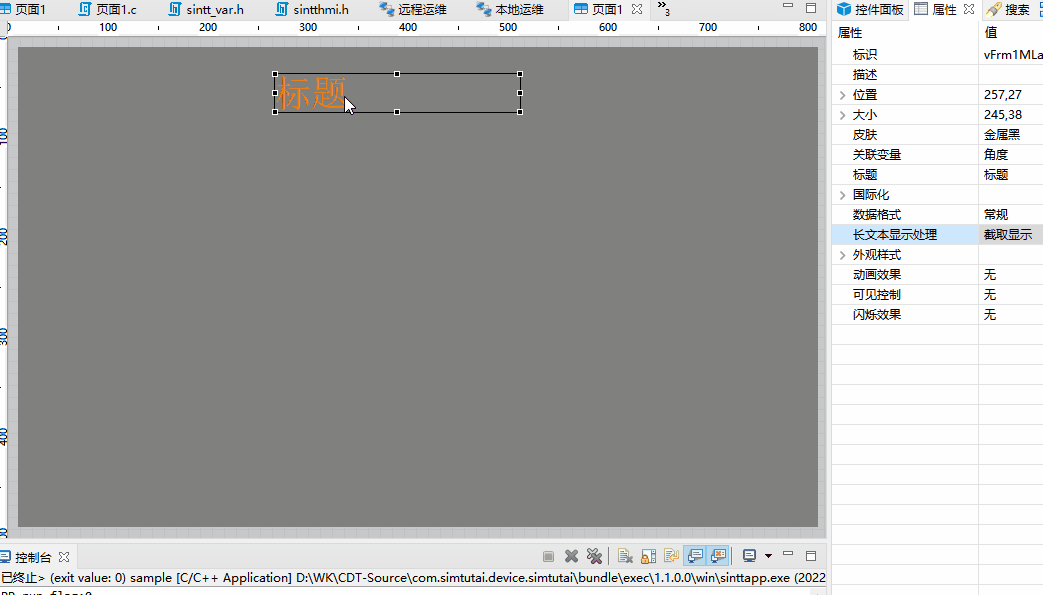Expand the 大小 property row
Screen dimensions: 1043x595
843,115
